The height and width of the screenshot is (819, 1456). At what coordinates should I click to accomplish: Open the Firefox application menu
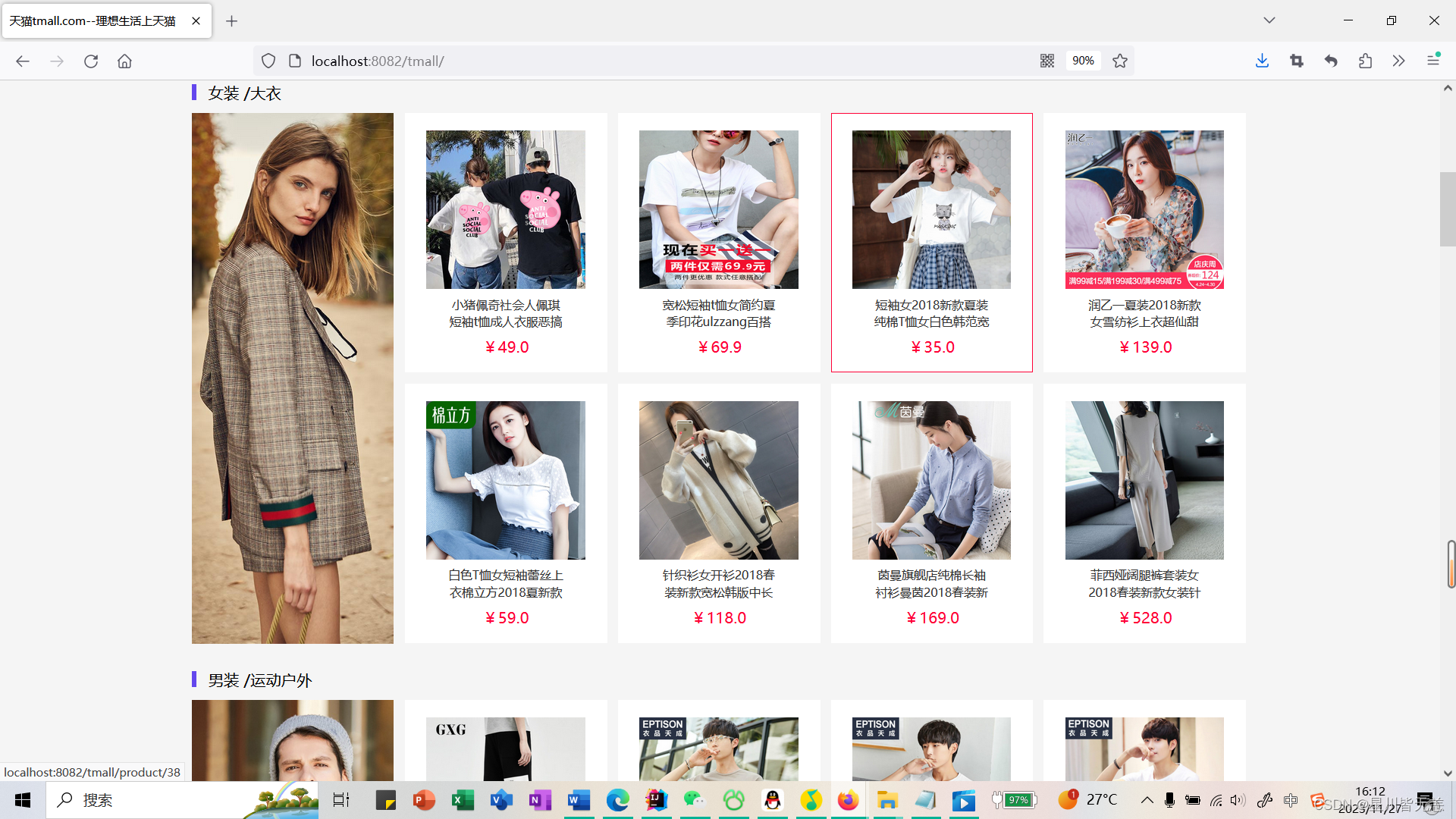(x=1433, y=61)
